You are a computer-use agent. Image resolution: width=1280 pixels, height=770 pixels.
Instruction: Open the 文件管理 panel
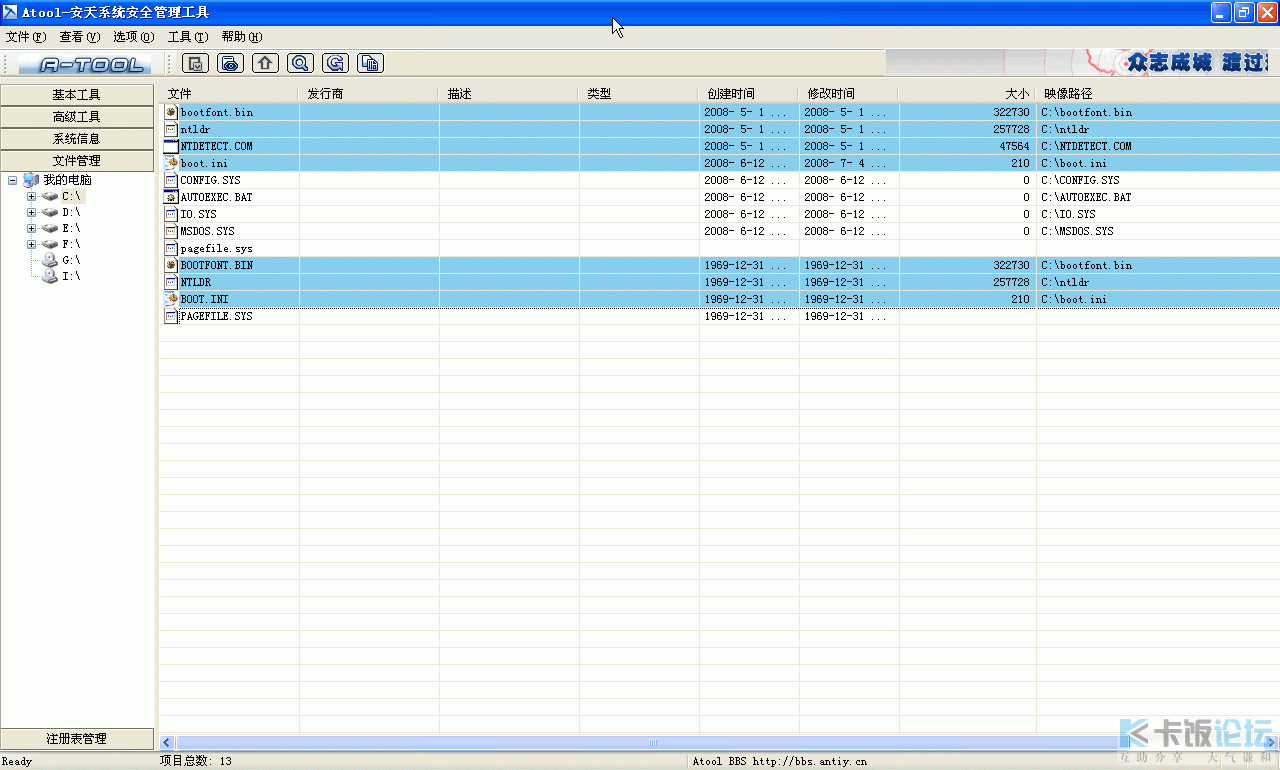77,161
